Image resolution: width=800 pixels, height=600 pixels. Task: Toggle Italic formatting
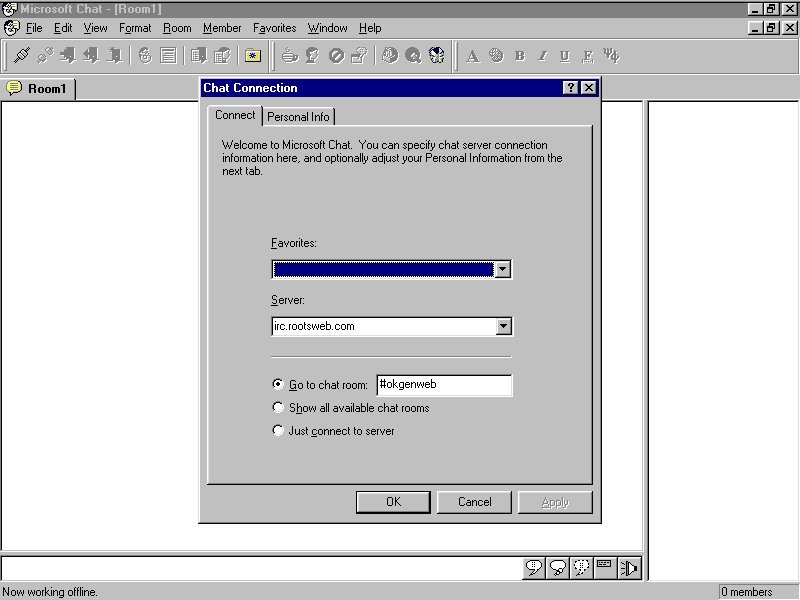point(542,56)
